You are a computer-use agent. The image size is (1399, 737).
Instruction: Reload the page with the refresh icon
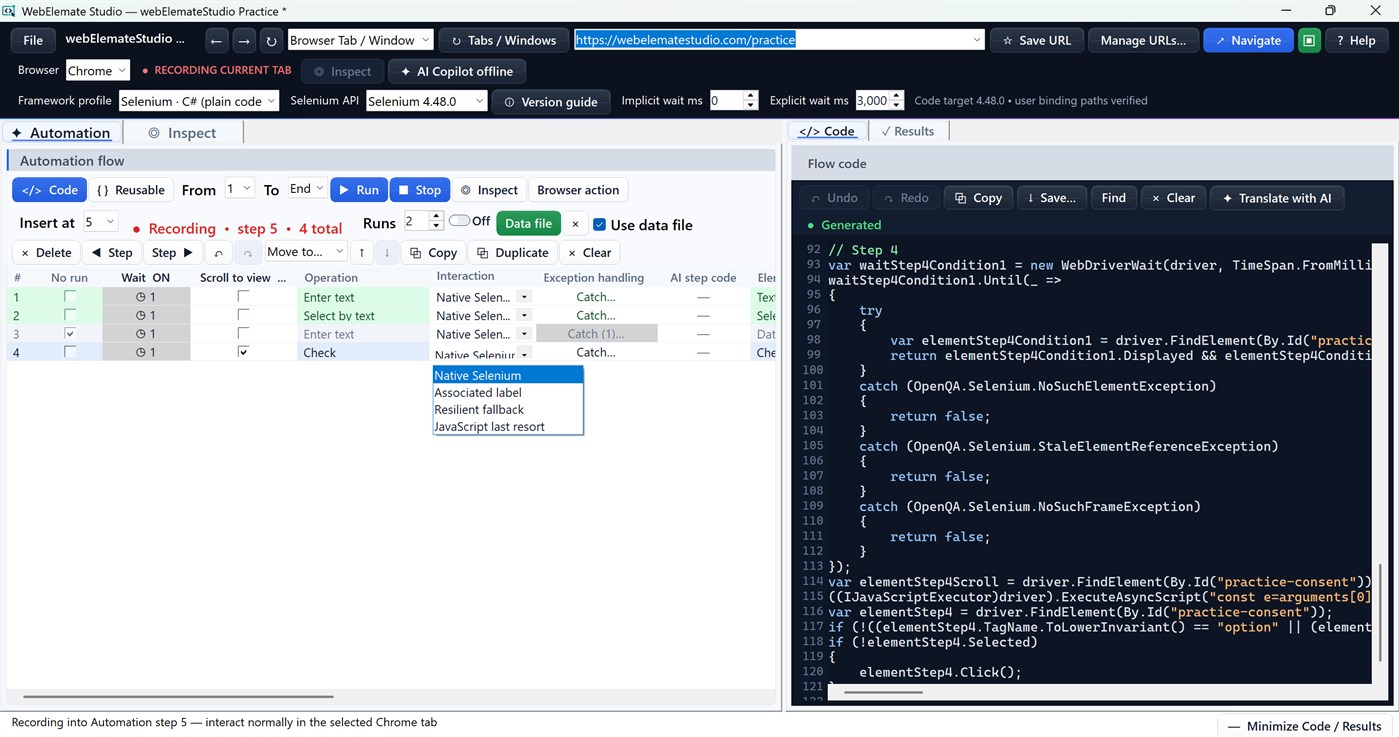pos(271,40)
